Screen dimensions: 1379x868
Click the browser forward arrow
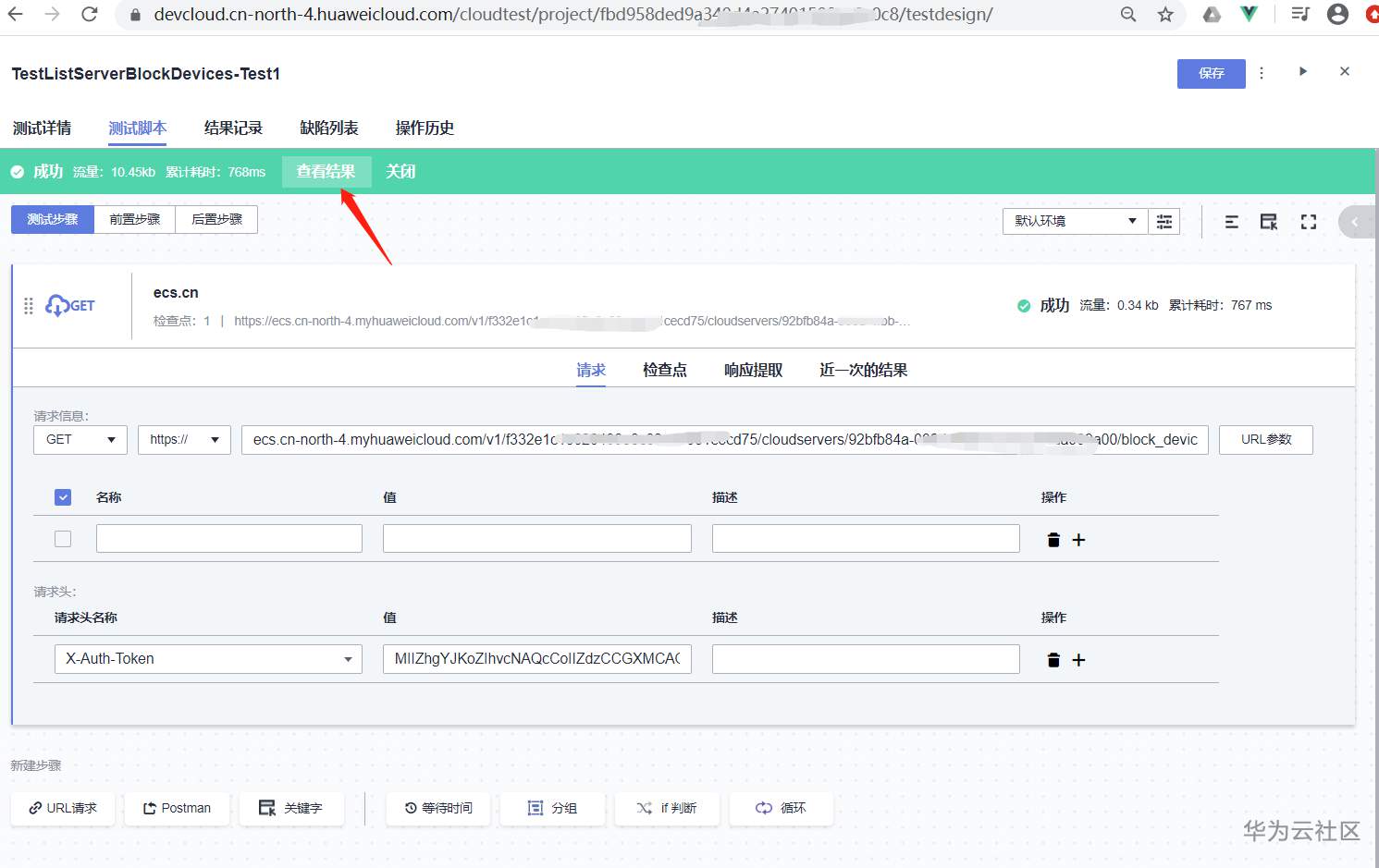pos(52,14)
